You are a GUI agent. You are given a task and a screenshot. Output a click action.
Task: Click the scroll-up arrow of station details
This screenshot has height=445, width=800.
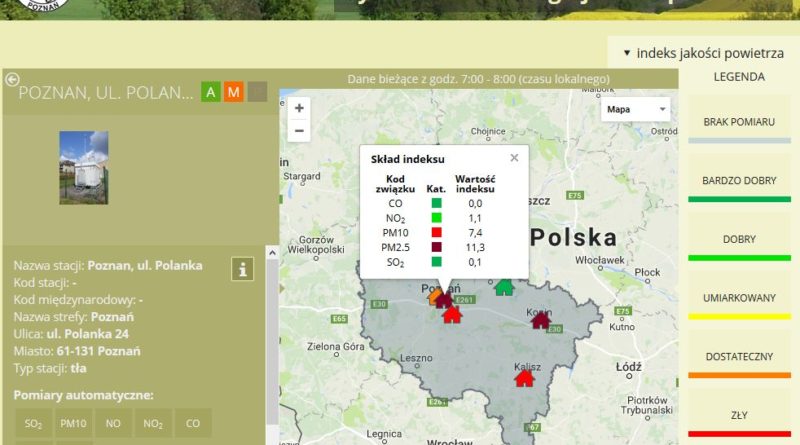pyautogui.click(x=271, y=253)
